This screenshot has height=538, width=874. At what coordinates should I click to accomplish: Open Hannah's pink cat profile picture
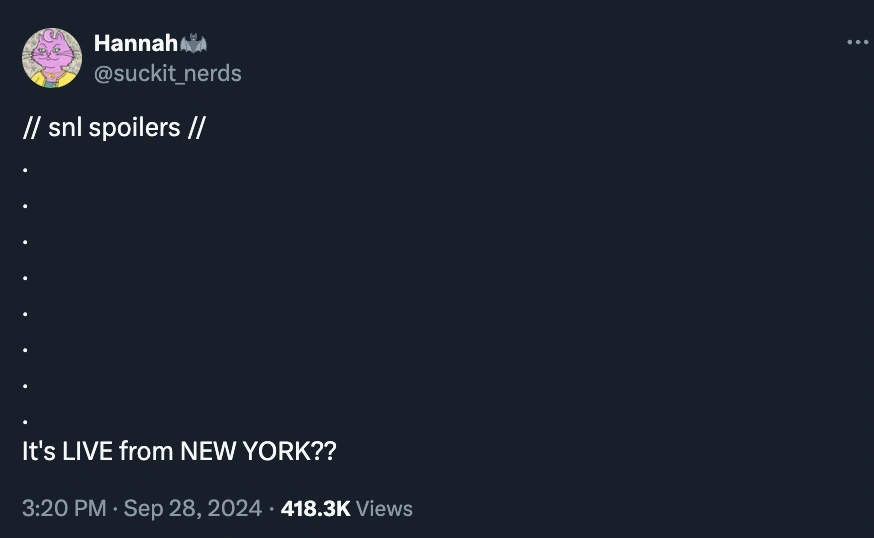pyautogui.click(x=52, y=58)
